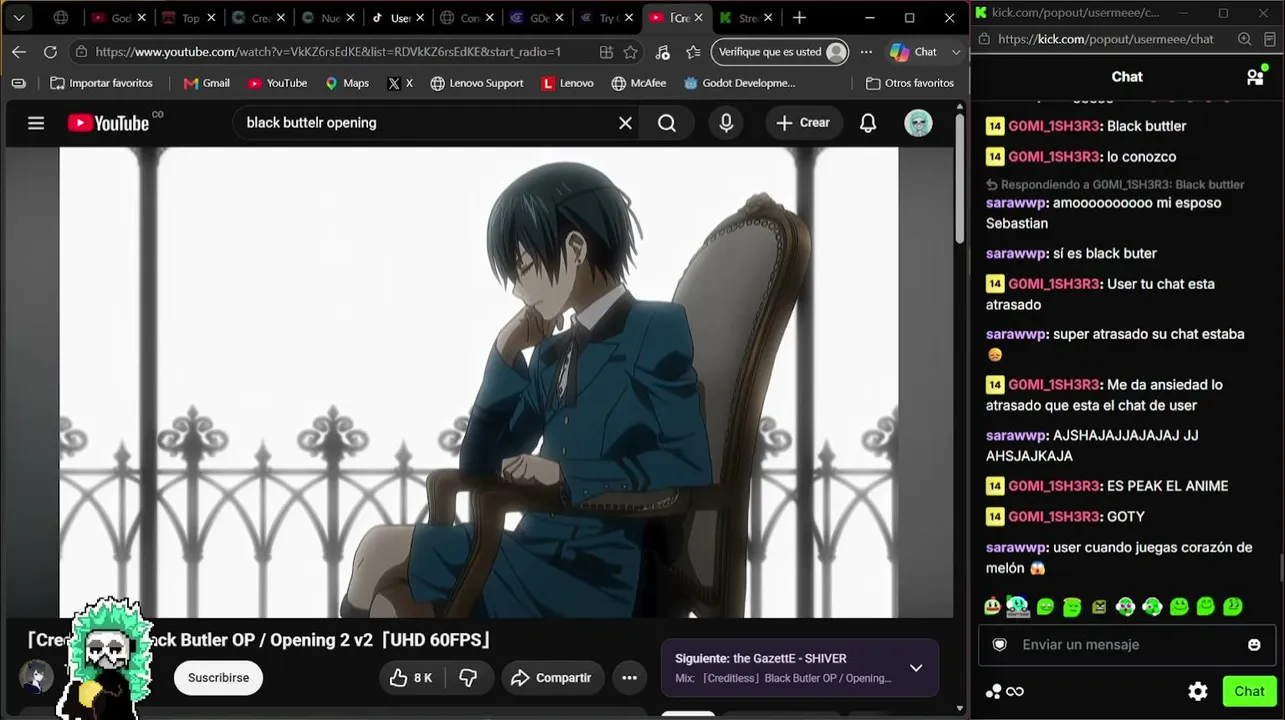This screenshot has width=1285, height=720.
Task: Open the channel avatar under the video
Action: (37, 678)
